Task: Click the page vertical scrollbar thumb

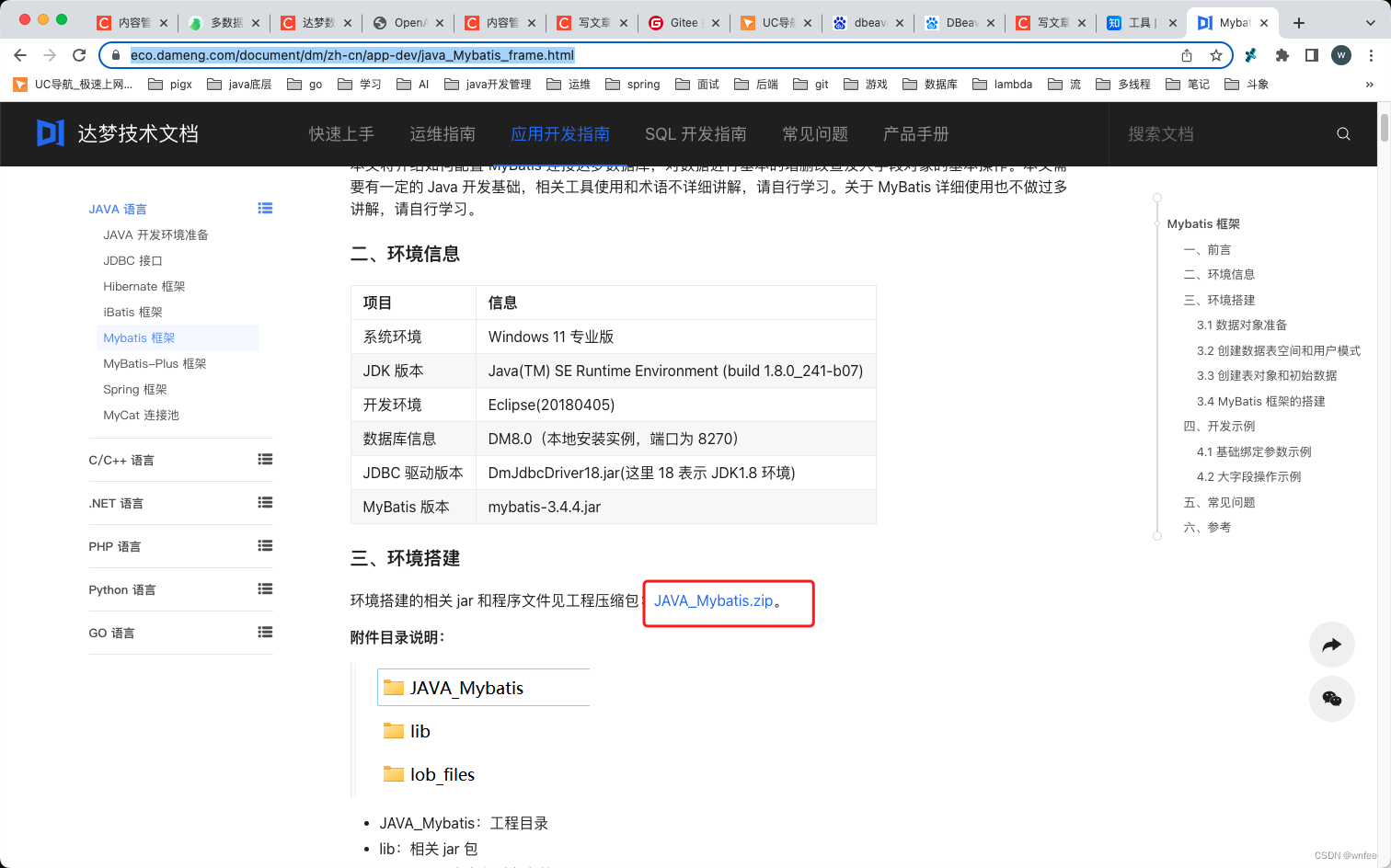Action: point(1384,127)
